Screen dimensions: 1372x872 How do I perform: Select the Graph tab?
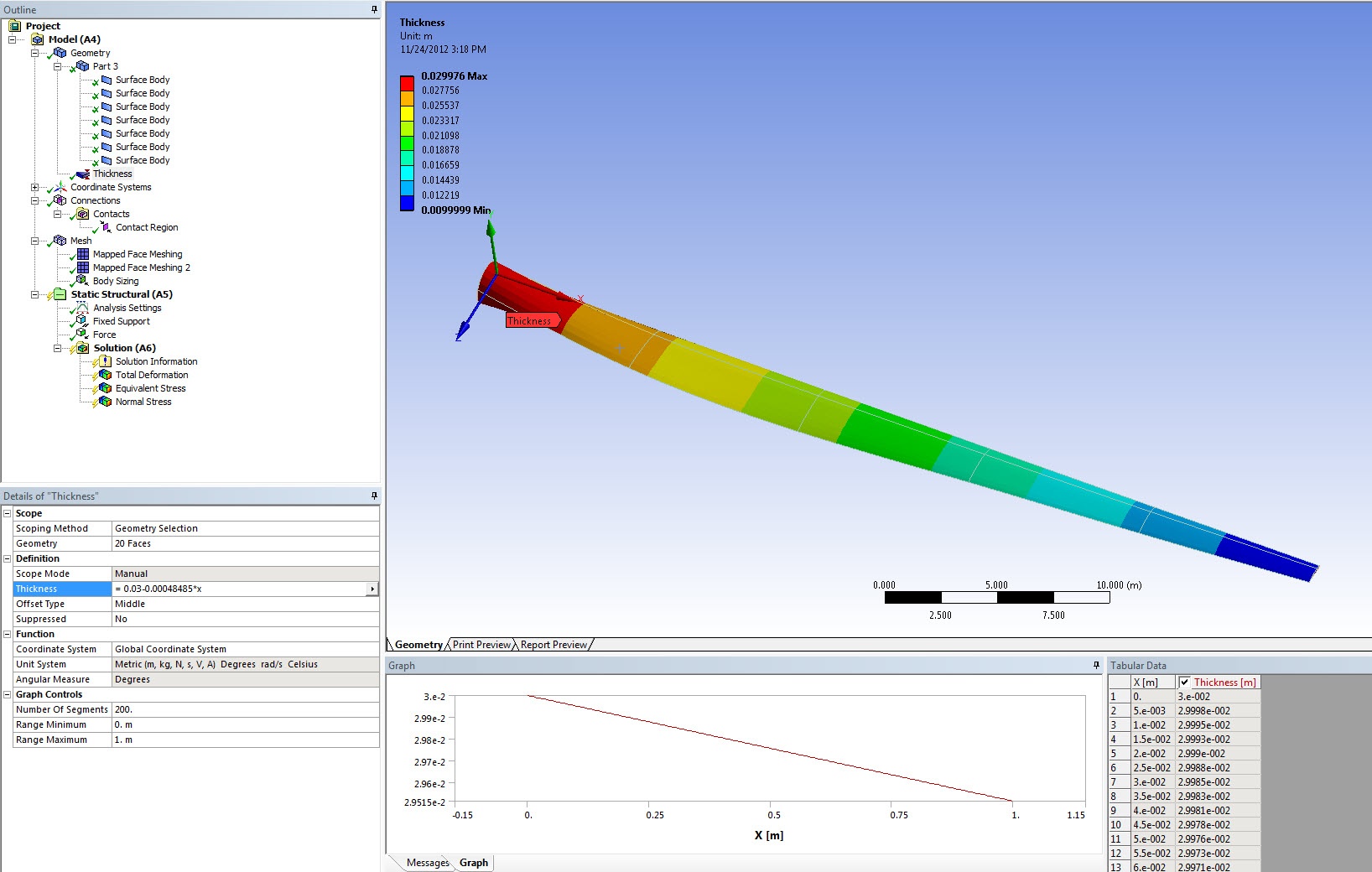coord(474,863)
